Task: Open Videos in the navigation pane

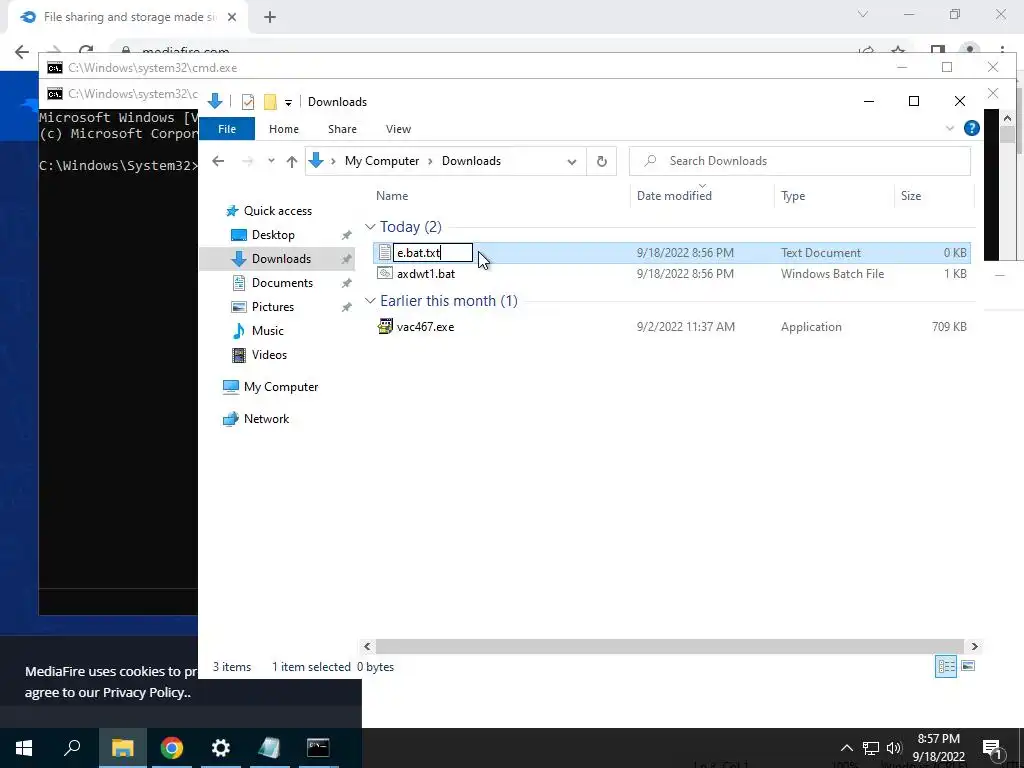Action: tap(269, 355)
